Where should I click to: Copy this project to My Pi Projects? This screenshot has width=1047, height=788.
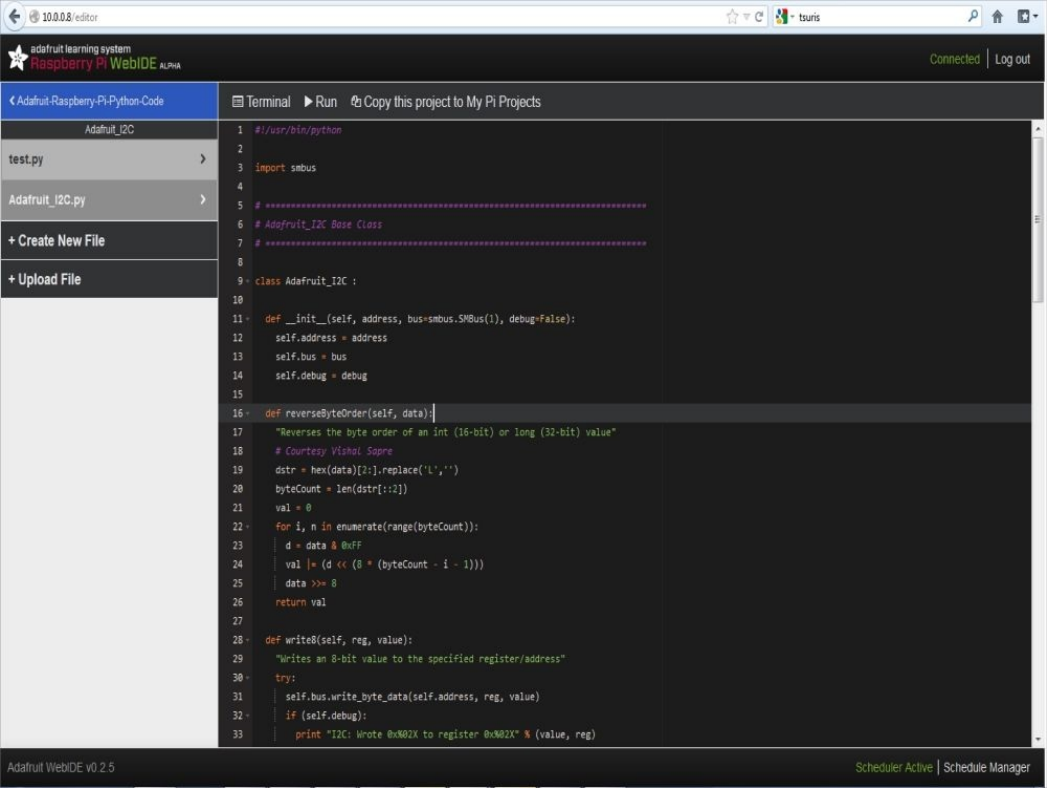coord(446,102)
